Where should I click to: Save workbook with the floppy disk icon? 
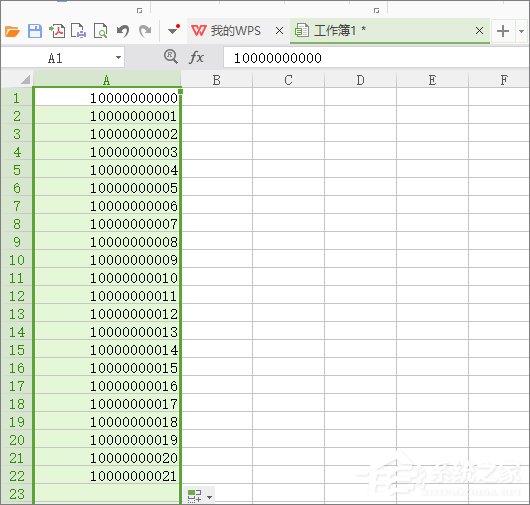click(34, 31)
